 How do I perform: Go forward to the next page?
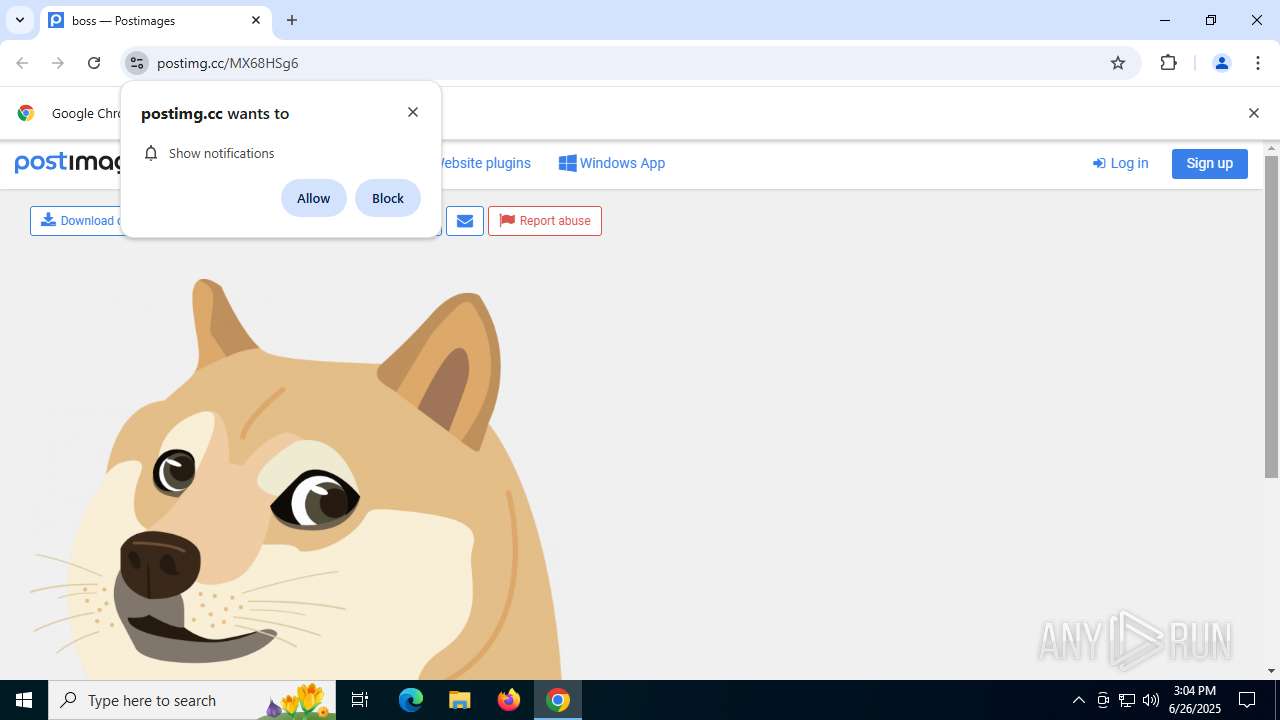58,63
